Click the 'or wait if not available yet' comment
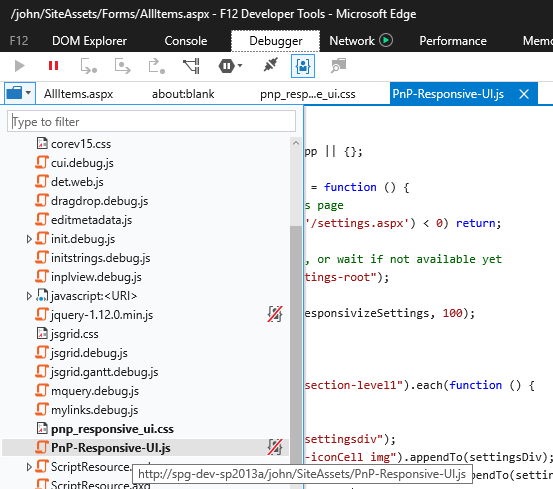 [409, 259]
